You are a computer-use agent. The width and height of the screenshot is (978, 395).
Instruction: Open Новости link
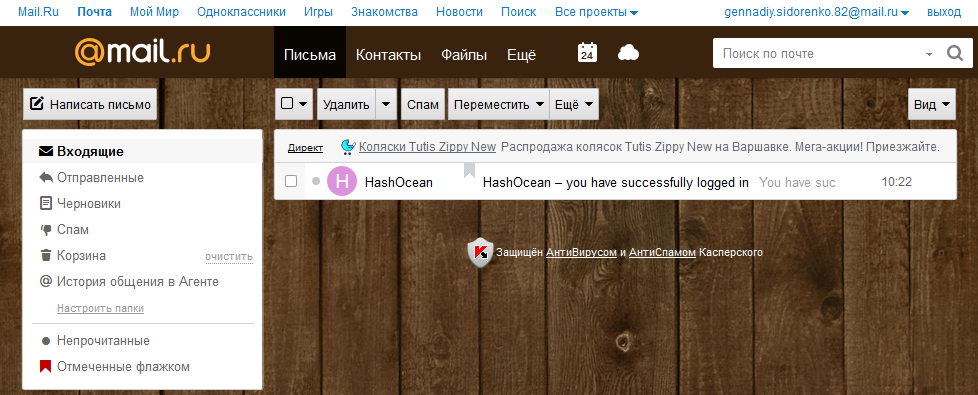click(x=459, y=12)
